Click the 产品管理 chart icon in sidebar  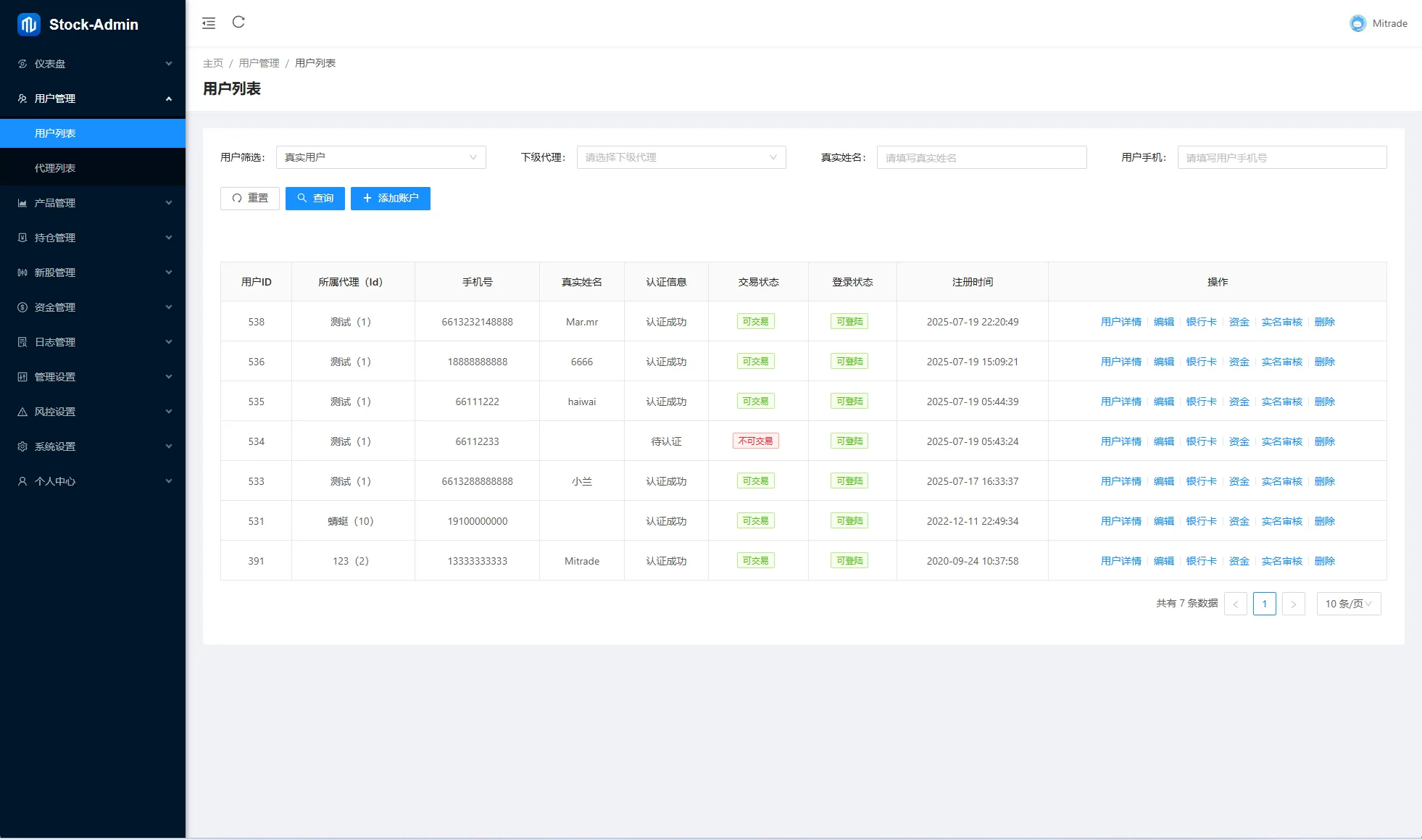[x=22, y=203]
